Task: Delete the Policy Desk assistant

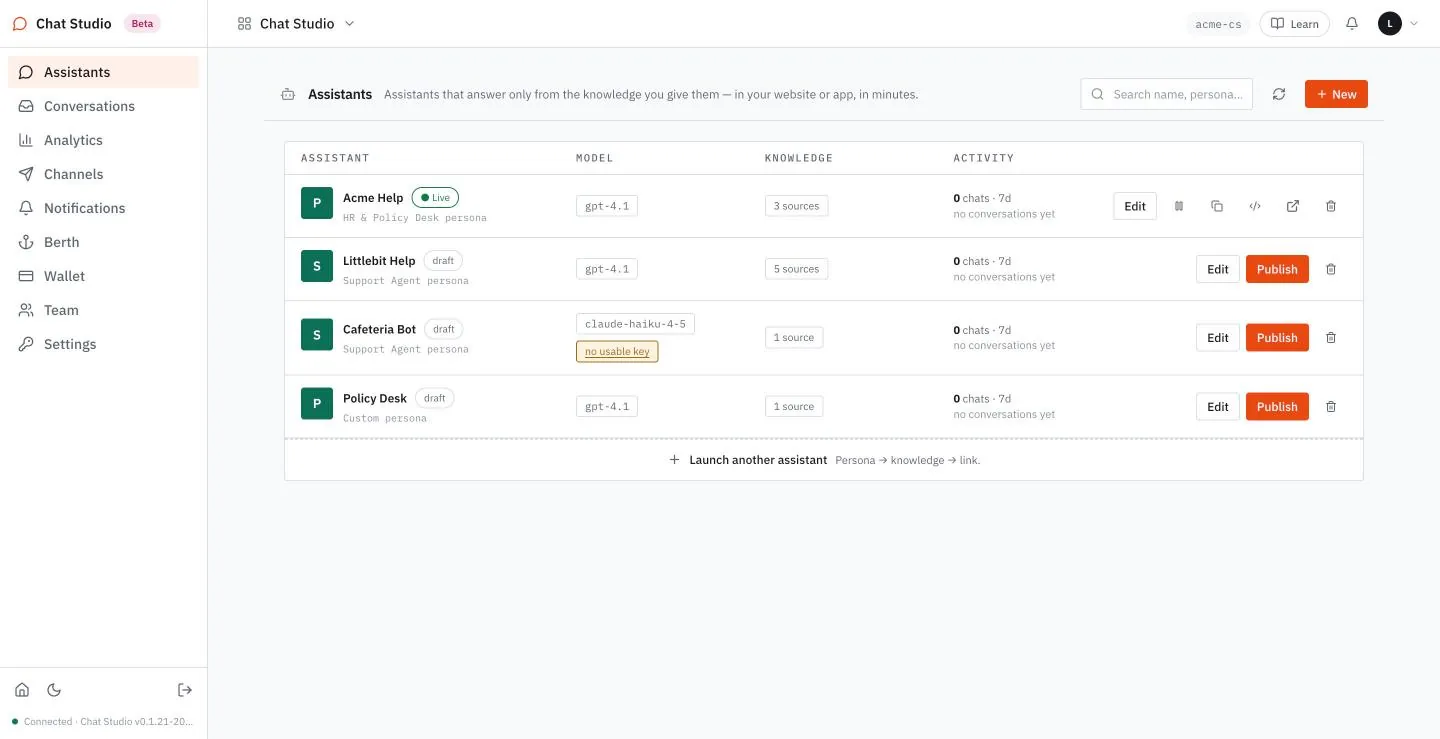Action: (x=1331, y=407)
